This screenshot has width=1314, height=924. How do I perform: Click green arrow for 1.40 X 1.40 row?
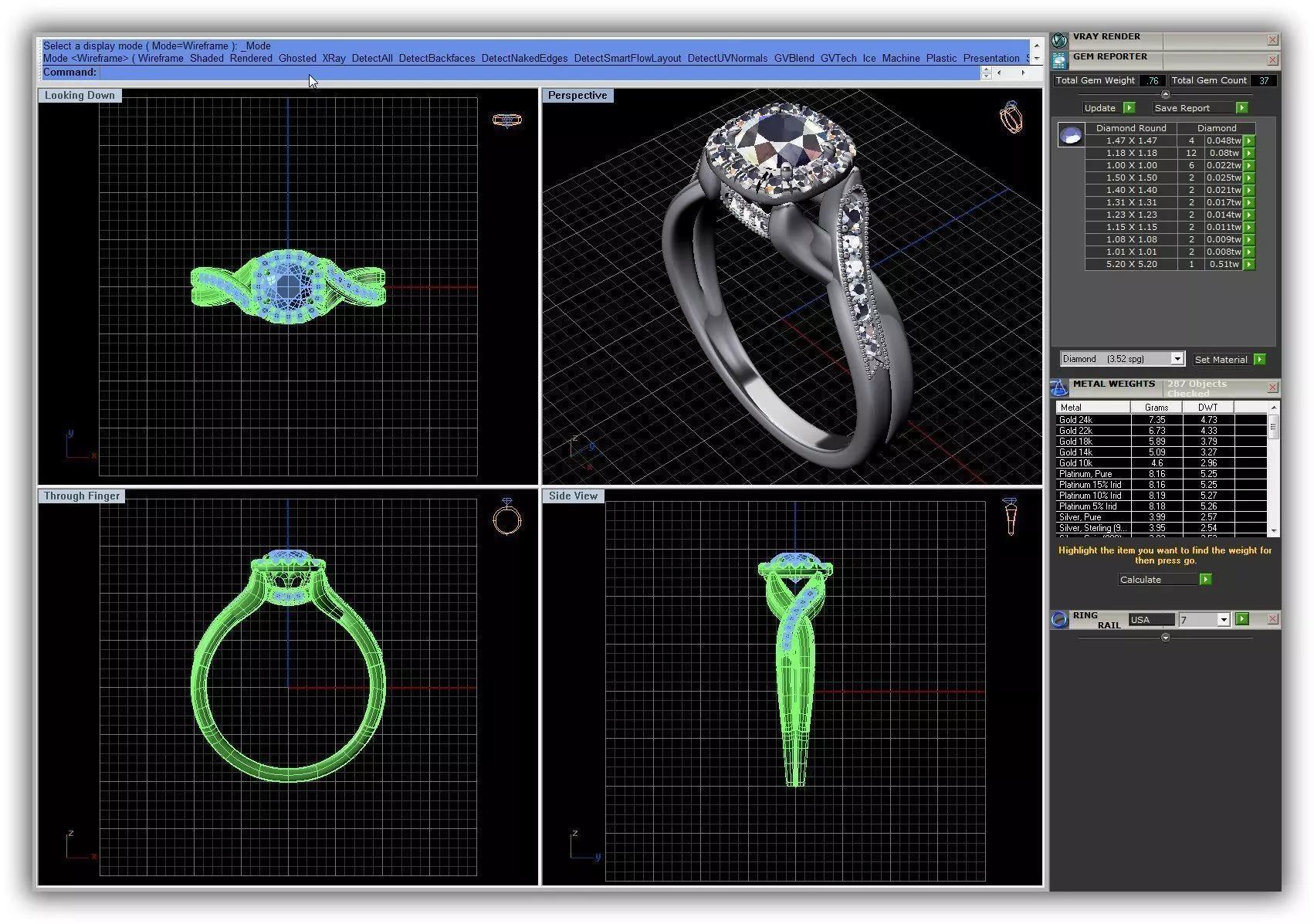point(1249,191)
